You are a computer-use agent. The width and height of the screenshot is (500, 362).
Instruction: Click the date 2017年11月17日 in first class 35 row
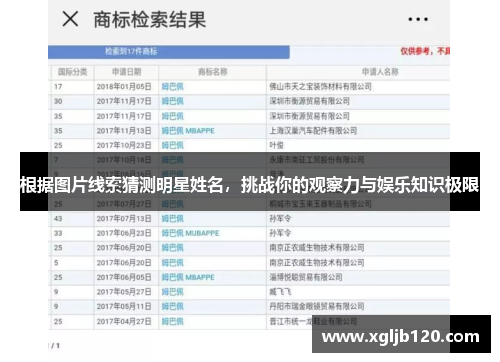pos(124,116)
